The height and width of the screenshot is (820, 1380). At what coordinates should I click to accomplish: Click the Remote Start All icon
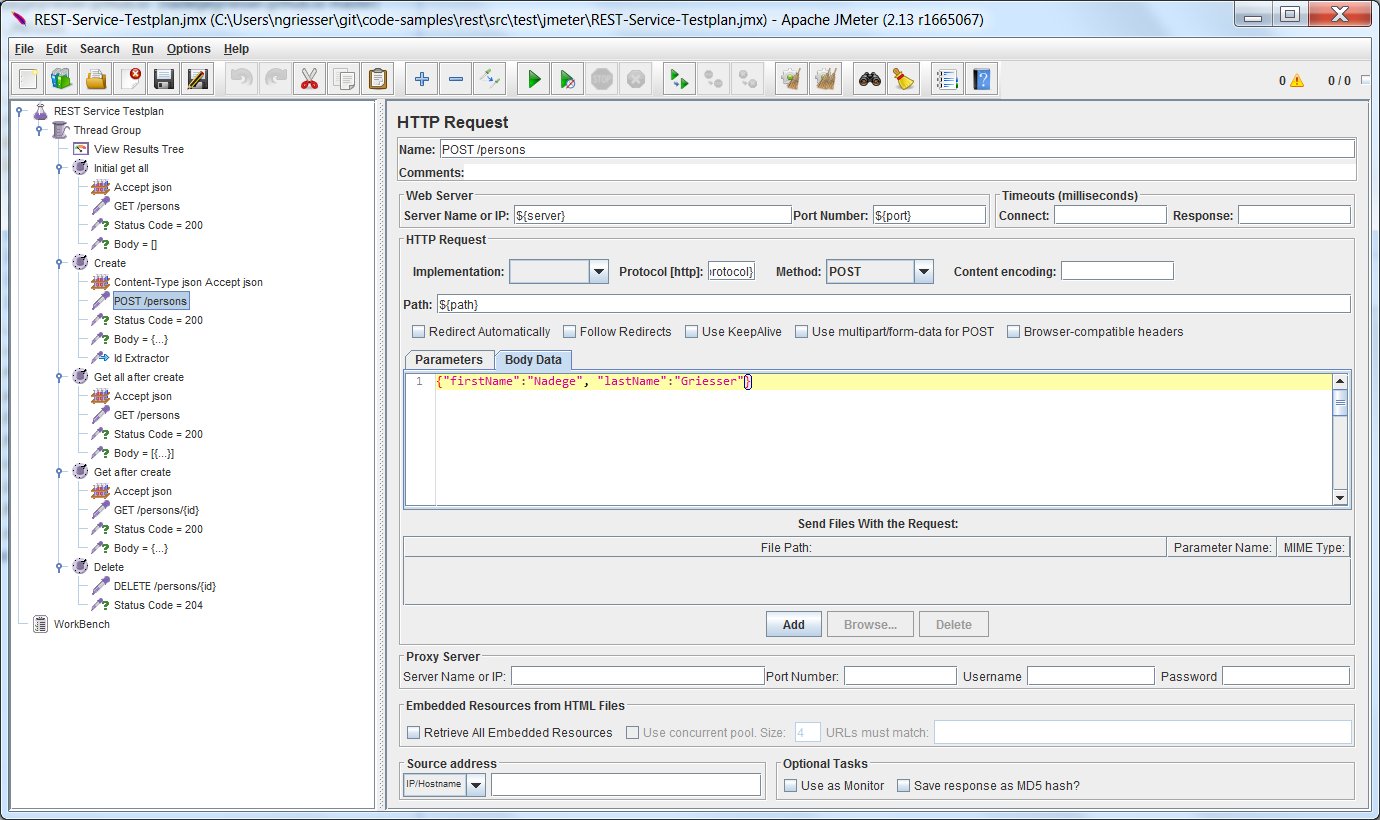click(680, 79)
